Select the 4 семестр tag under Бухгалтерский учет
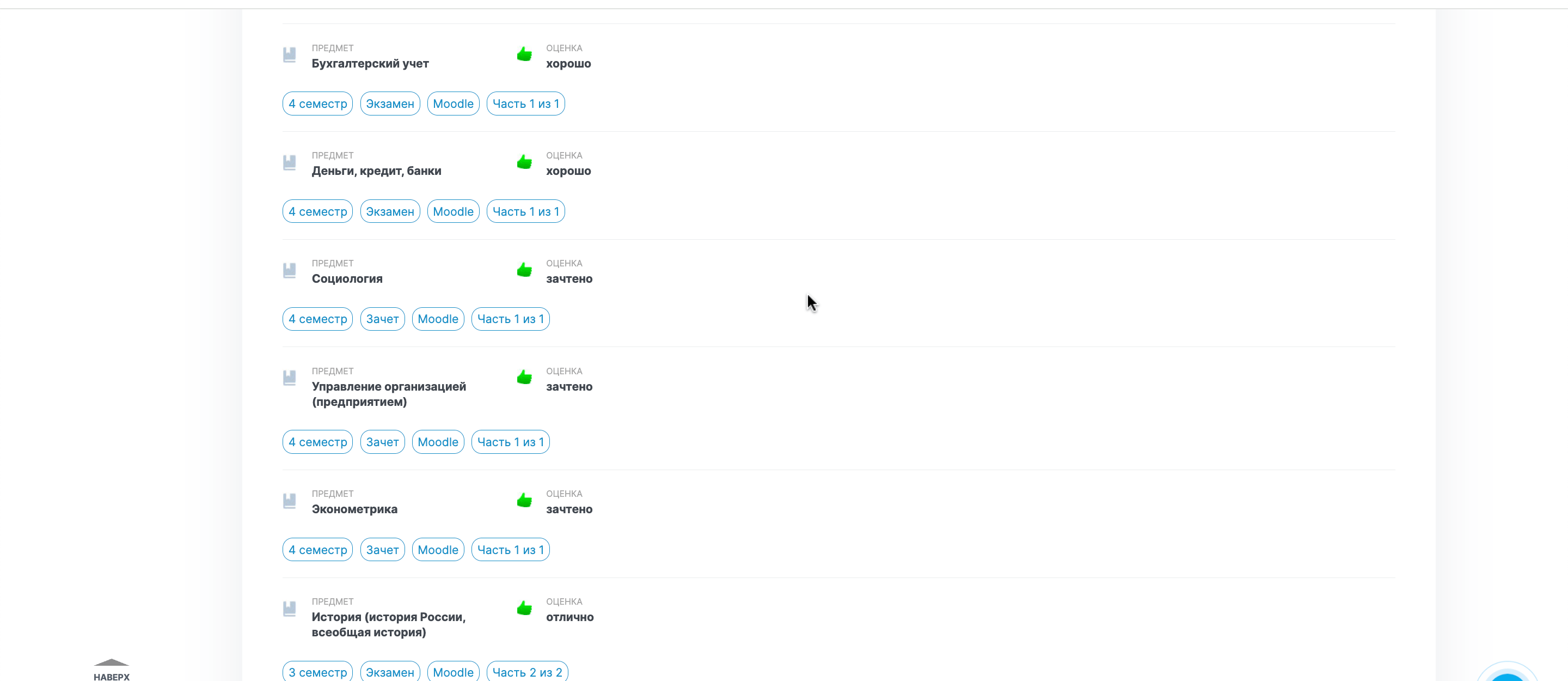 pos(317,104)
